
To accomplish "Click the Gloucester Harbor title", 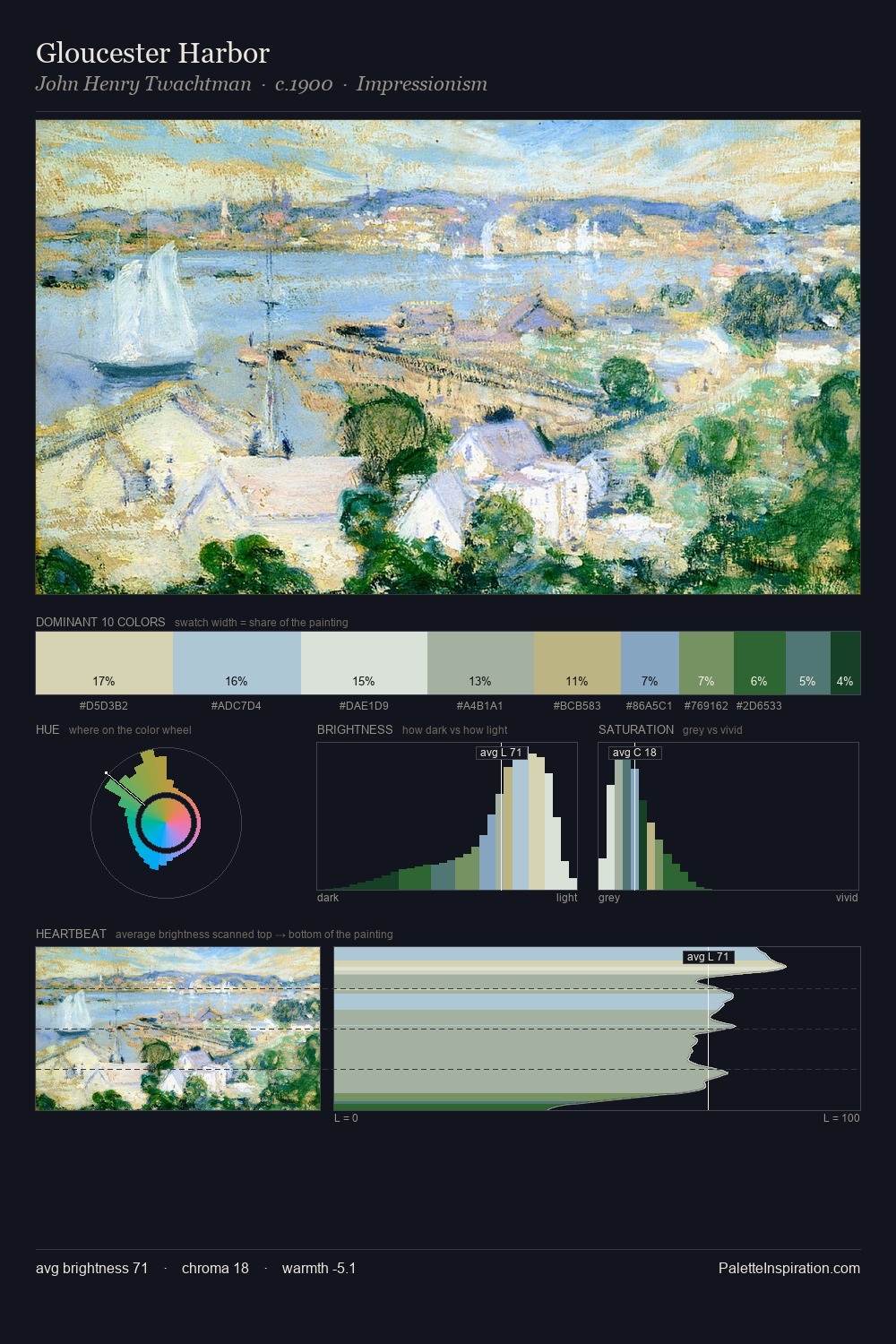I will point(152,53).
